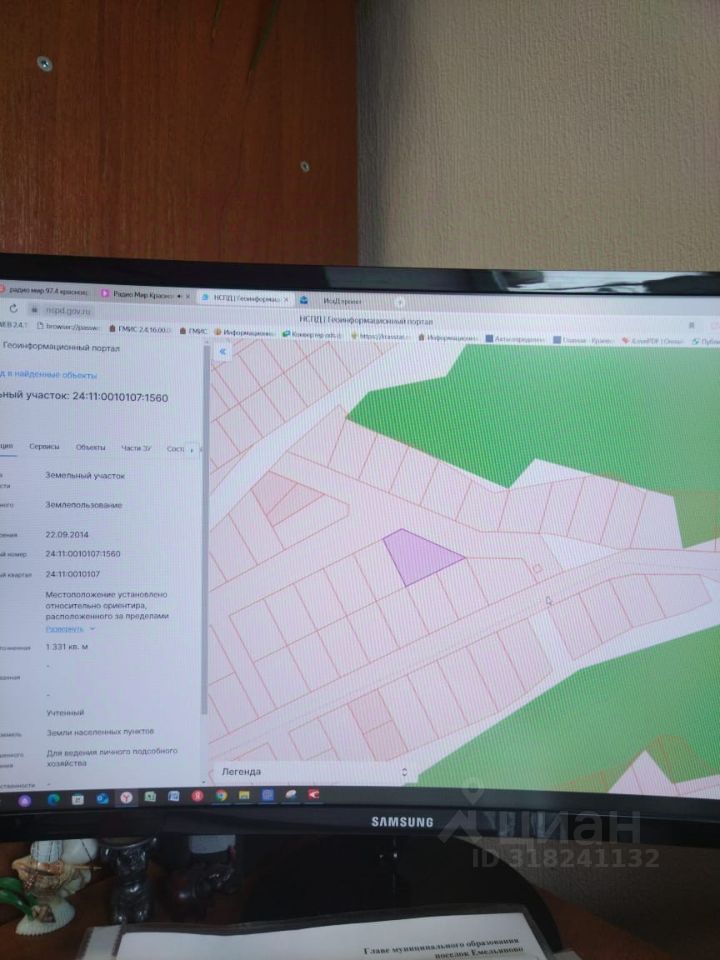The height and width of the screenshot is (960, 720).
Task: Click the cadastral number 24:11:0010107:1560 value
Action: pyautogui.click(x=83, y=553)
